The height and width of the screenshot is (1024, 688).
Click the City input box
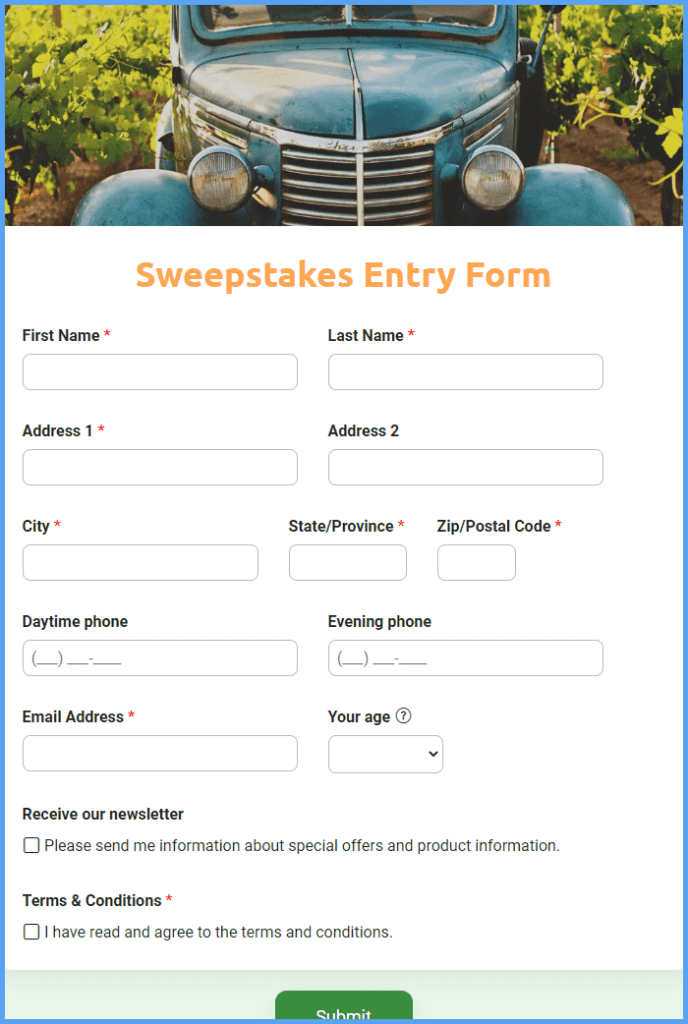[x=140, y=563]
